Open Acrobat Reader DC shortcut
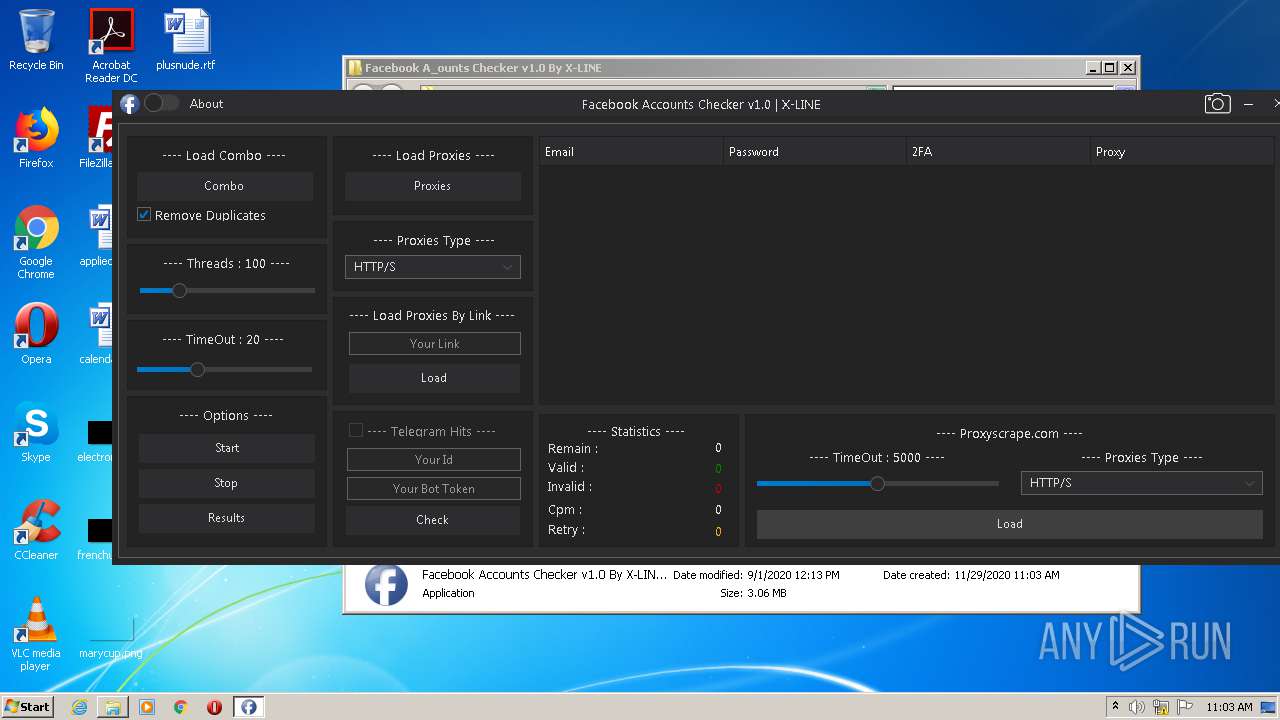The image size is (1280, 720). 111,45
